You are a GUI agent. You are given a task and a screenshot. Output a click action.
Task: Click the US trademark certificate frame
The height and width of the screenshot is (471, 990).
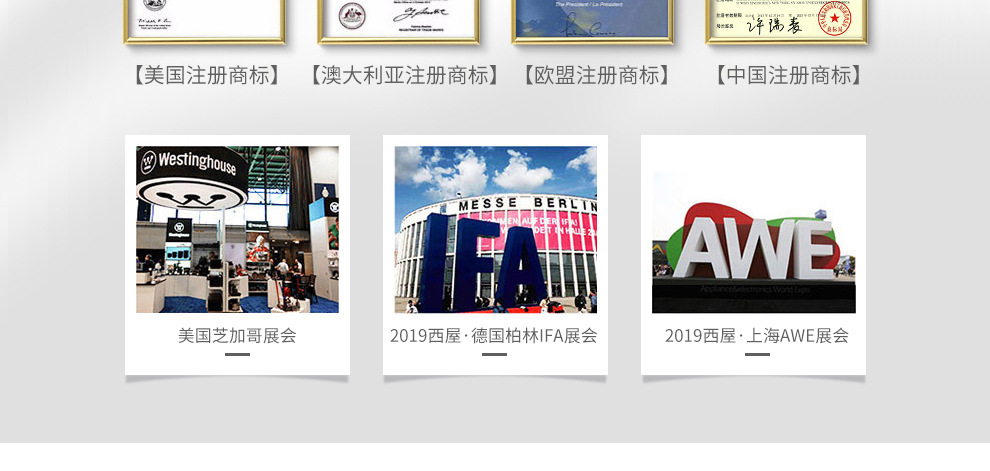205,21
